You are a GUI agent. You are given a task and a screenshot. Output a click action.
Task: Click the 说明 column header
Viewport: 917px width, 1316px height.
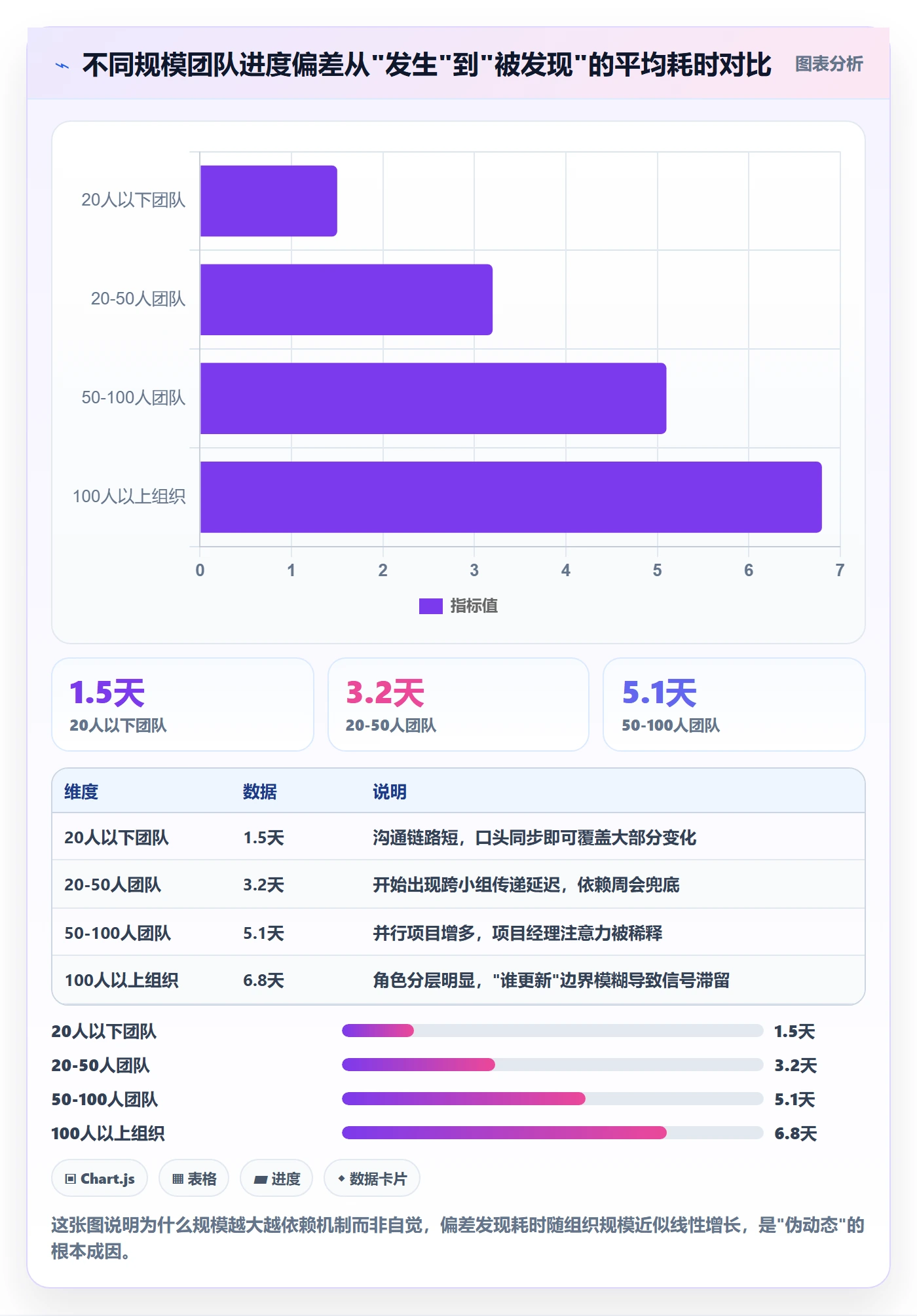click(390, 792)
